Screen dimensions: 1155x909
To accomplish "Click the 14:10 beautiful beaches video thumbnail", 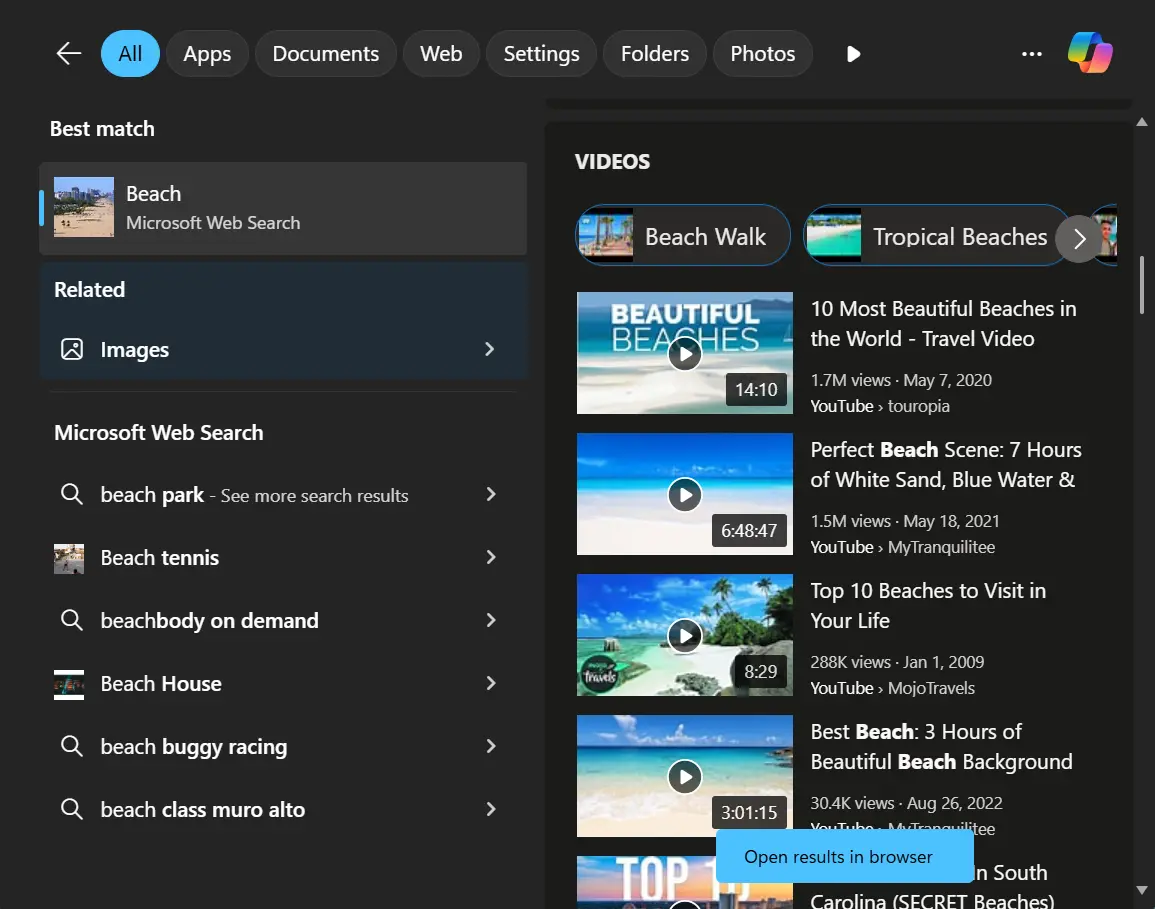I will tap(684, 353).
